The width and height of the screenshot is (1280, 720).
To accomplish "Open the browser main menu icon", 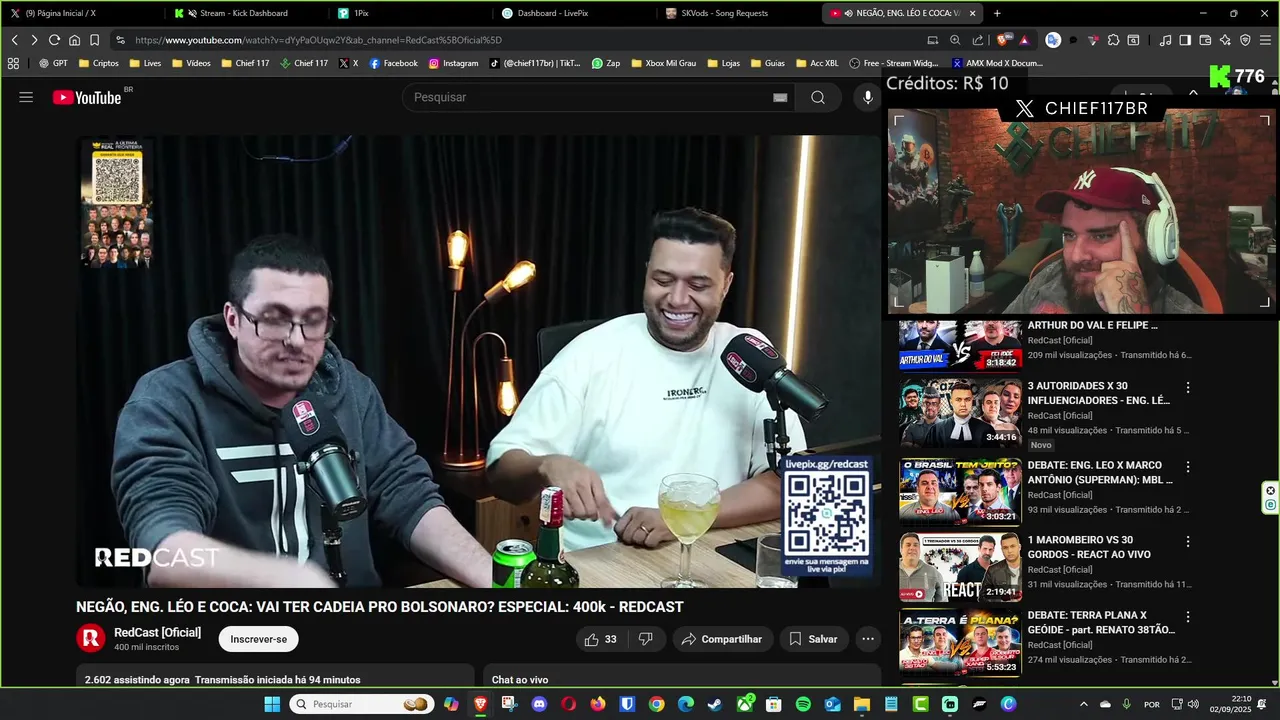I will pyautogui.click(x=1265, y=40).
